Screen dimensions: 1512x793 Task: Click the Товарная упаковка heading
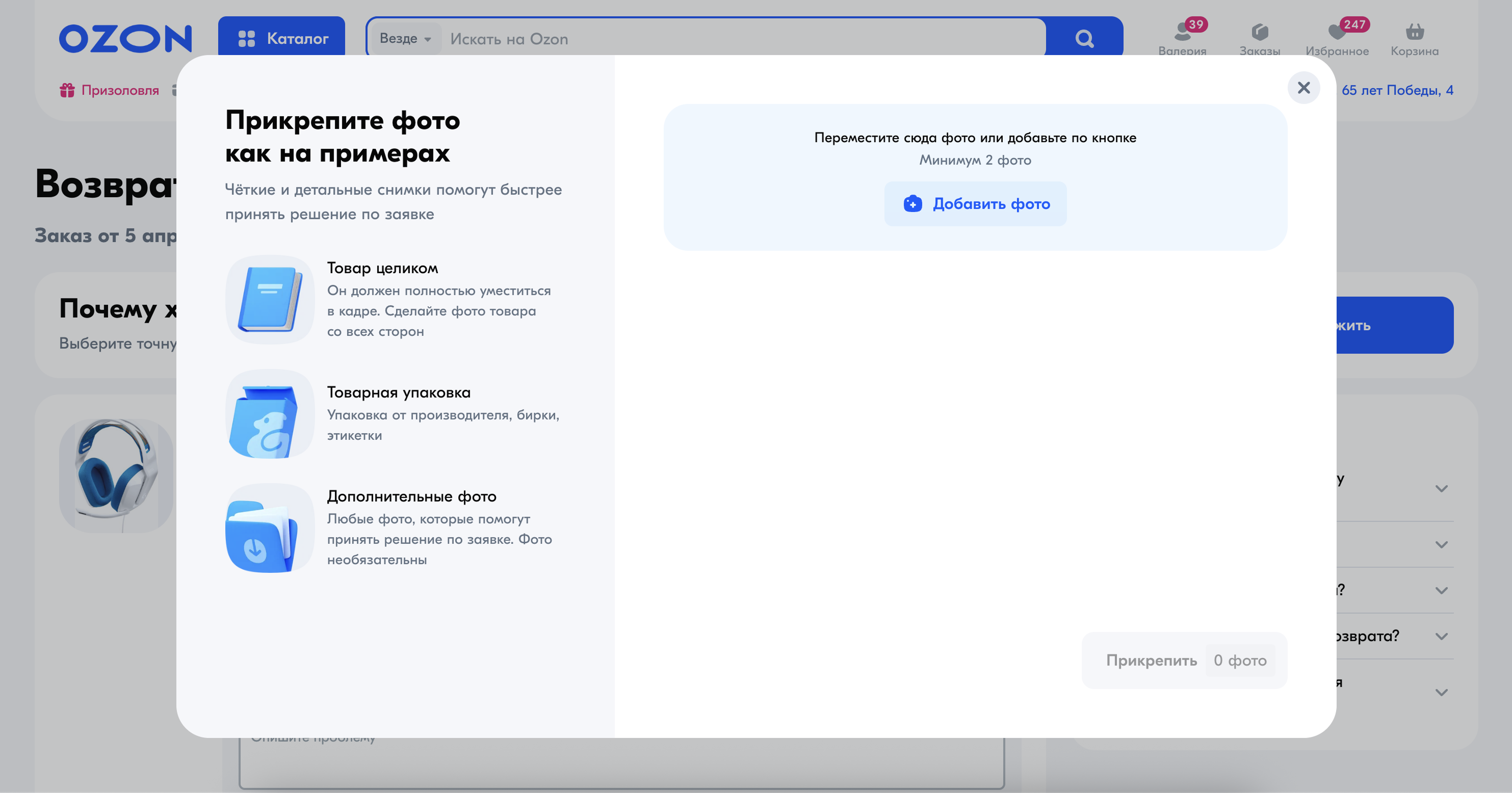(399, 392)
